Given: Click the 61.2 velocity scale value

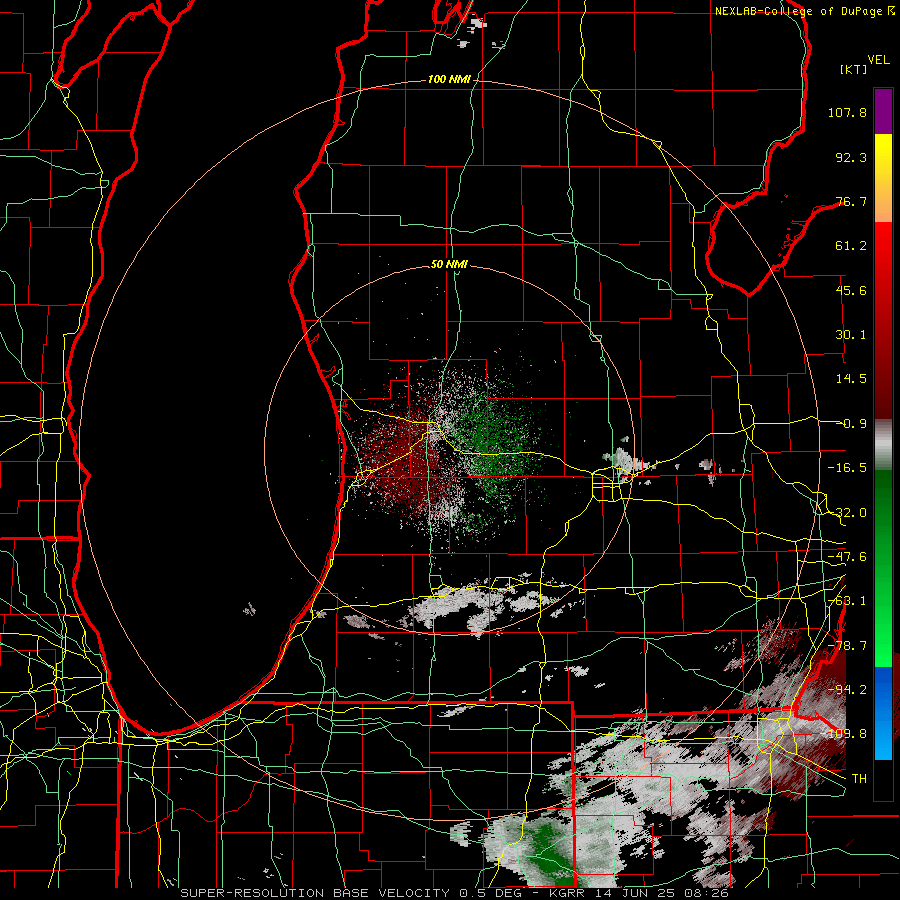Looking at the screenshot, I should coord(851,246).
